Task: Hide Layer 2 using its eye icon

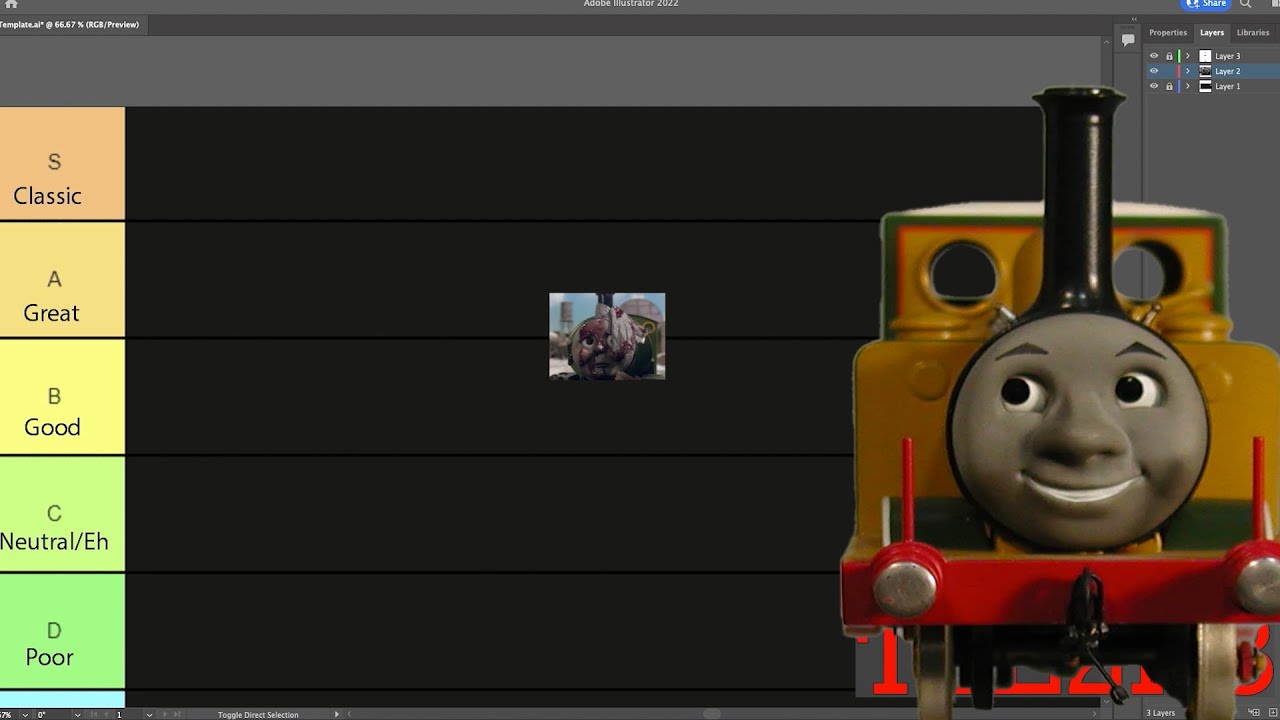Action: click(x=1154, y=71)
